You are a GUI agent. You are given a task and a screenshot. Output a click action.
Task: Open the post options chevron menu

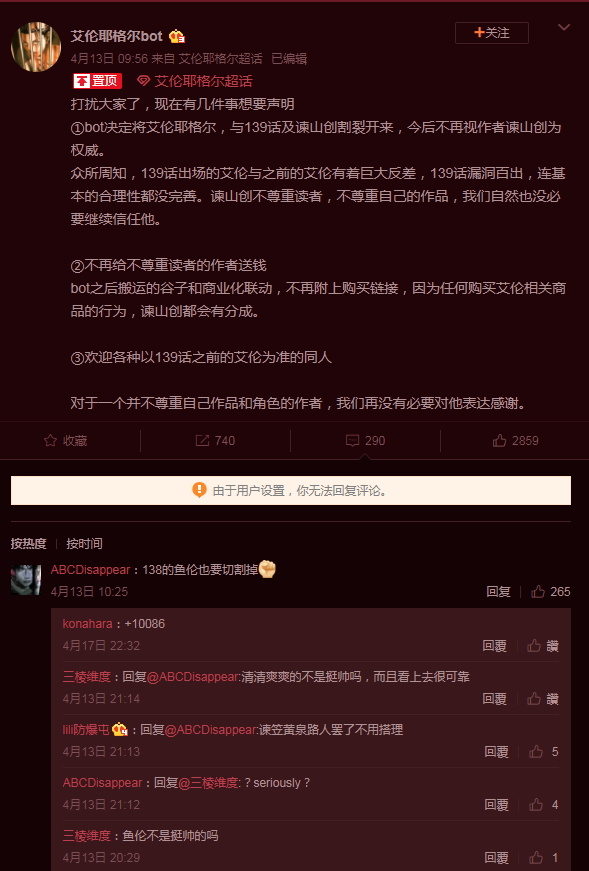pos(564,28)
